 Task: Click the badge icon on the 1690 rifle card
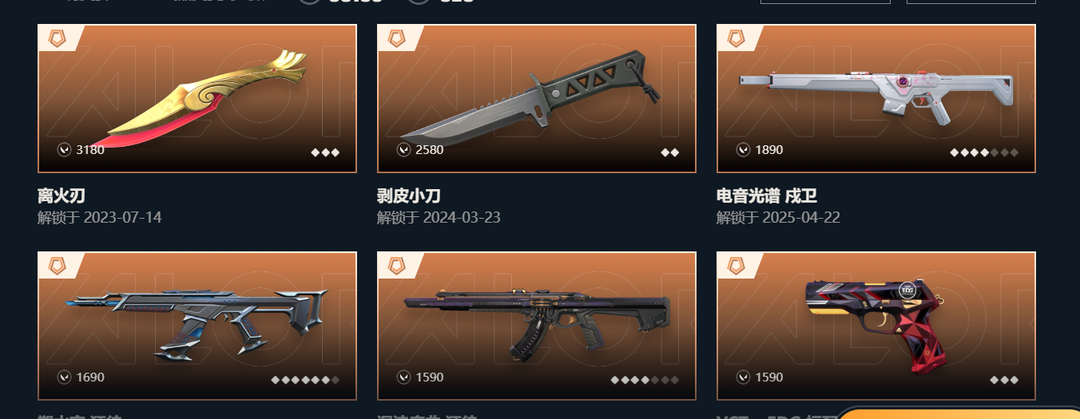[x=57, y=266]
